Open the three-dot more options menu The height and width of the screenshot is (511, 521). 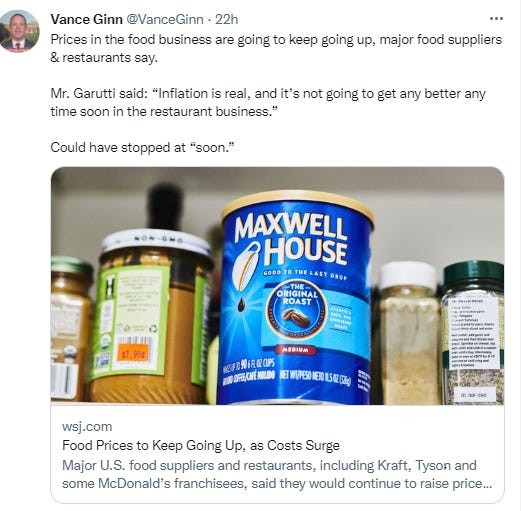point(496,19)
